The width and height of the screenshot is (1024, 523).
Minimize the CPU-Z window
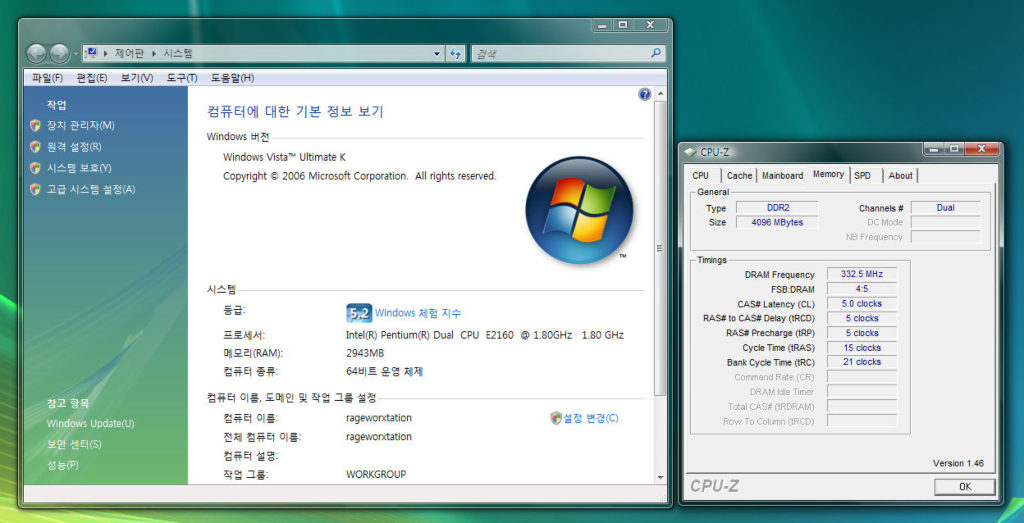pos(934,150)
